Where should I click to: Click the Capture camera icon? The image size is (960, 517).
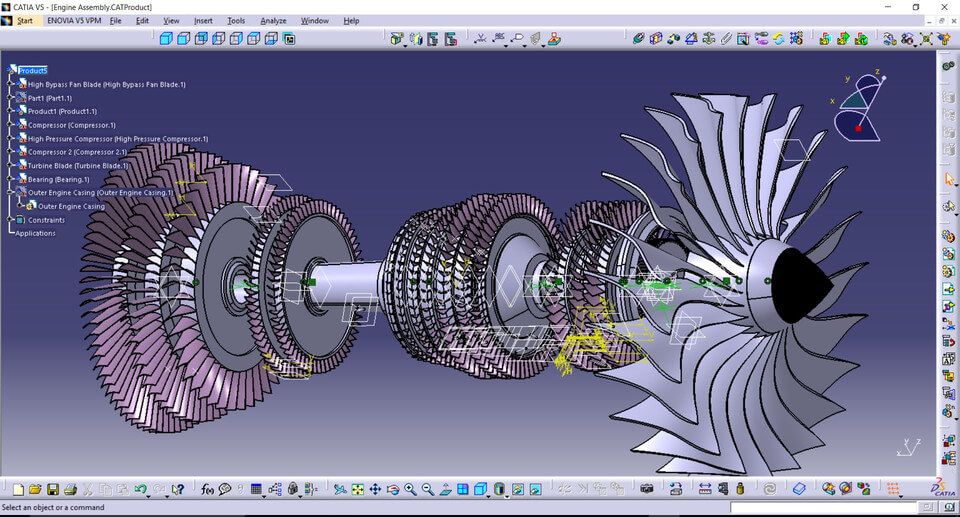[647, 488]
